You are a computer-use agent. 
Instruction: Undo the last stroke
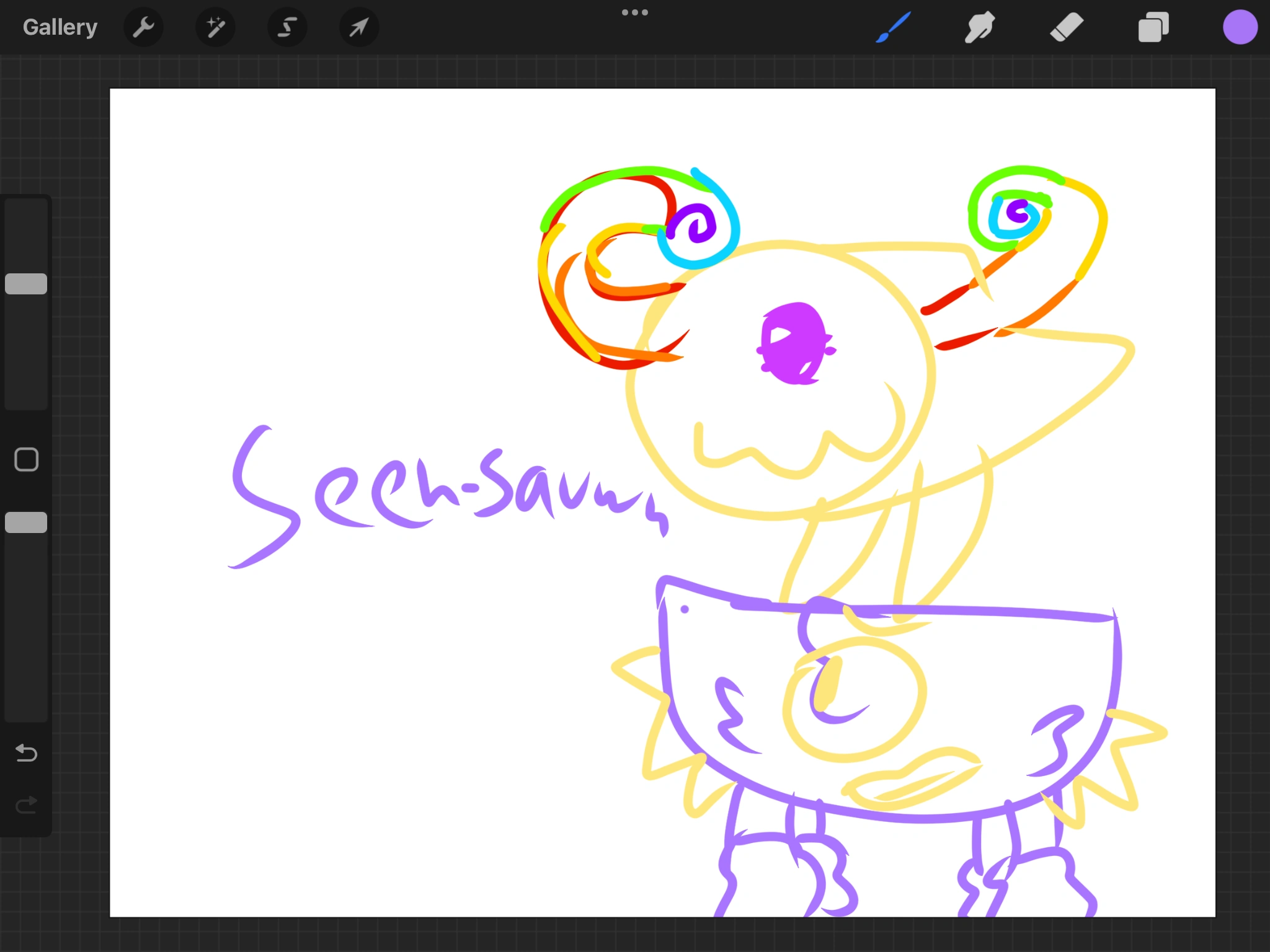[26, 752]
